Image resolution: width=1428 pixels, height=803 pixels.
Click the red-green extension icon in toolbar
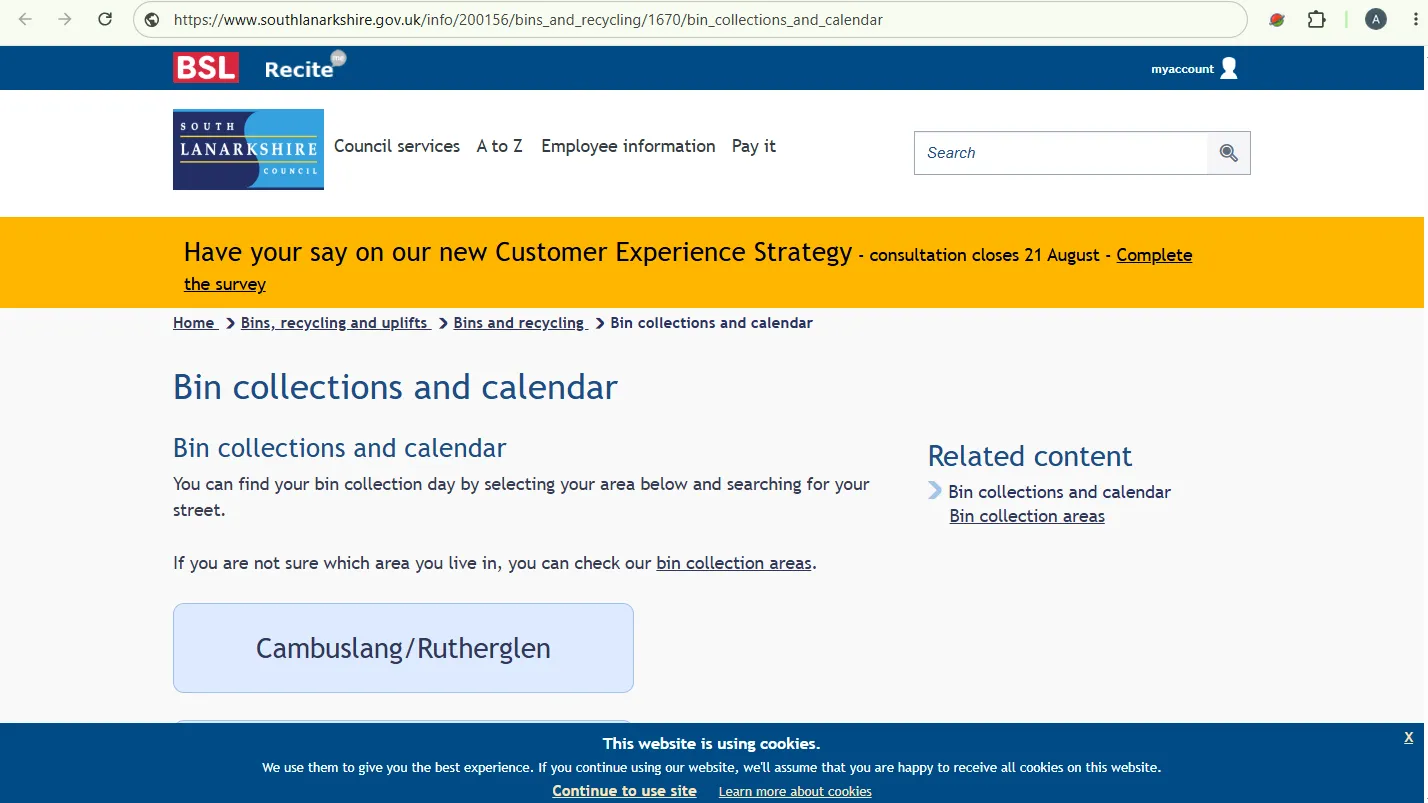coord(1276,19)
